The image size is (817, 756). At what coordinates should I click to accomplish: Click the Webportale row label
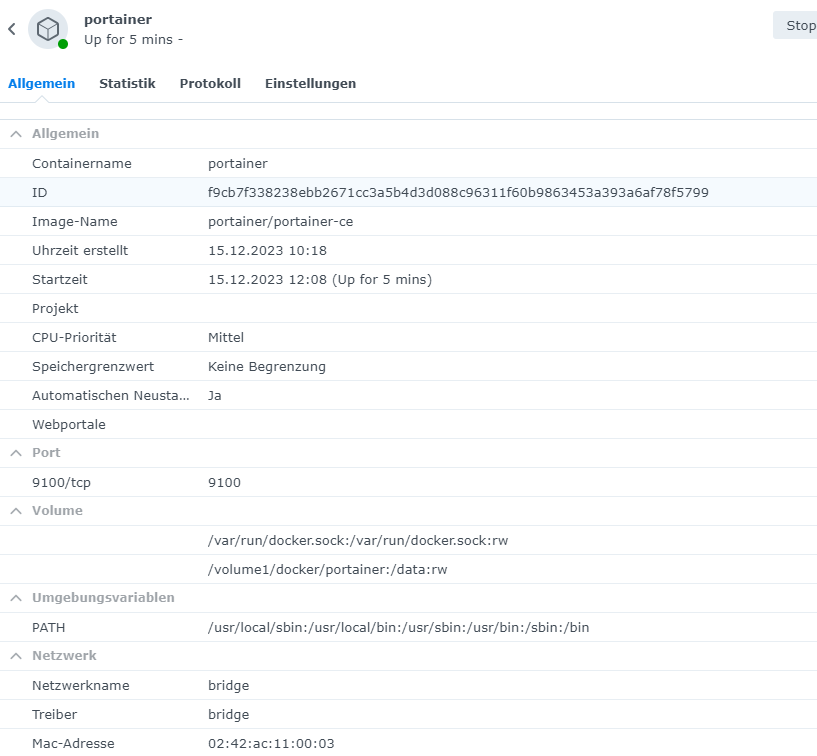(x=69, y=425)
